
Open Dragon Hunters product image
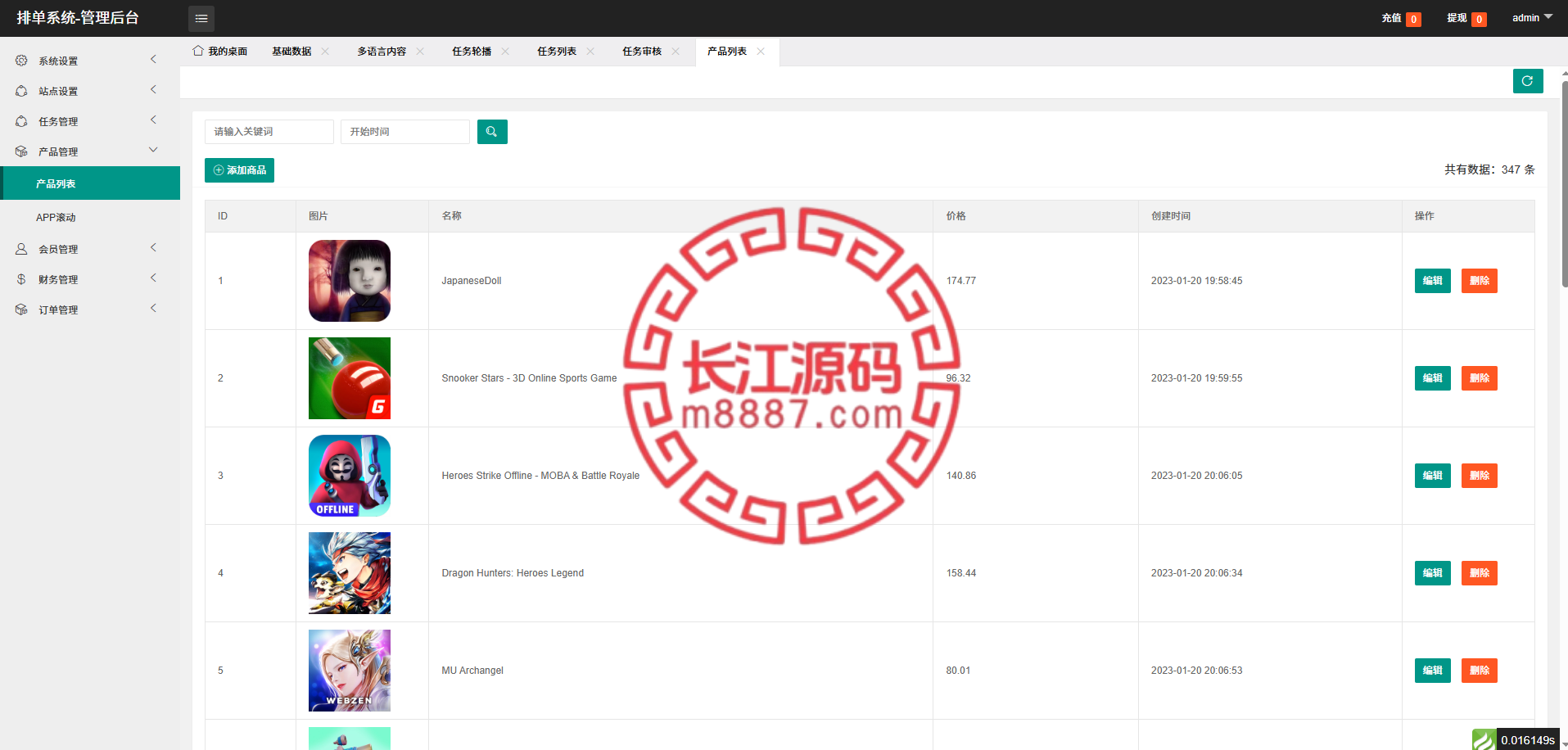(x=350, y=573)
